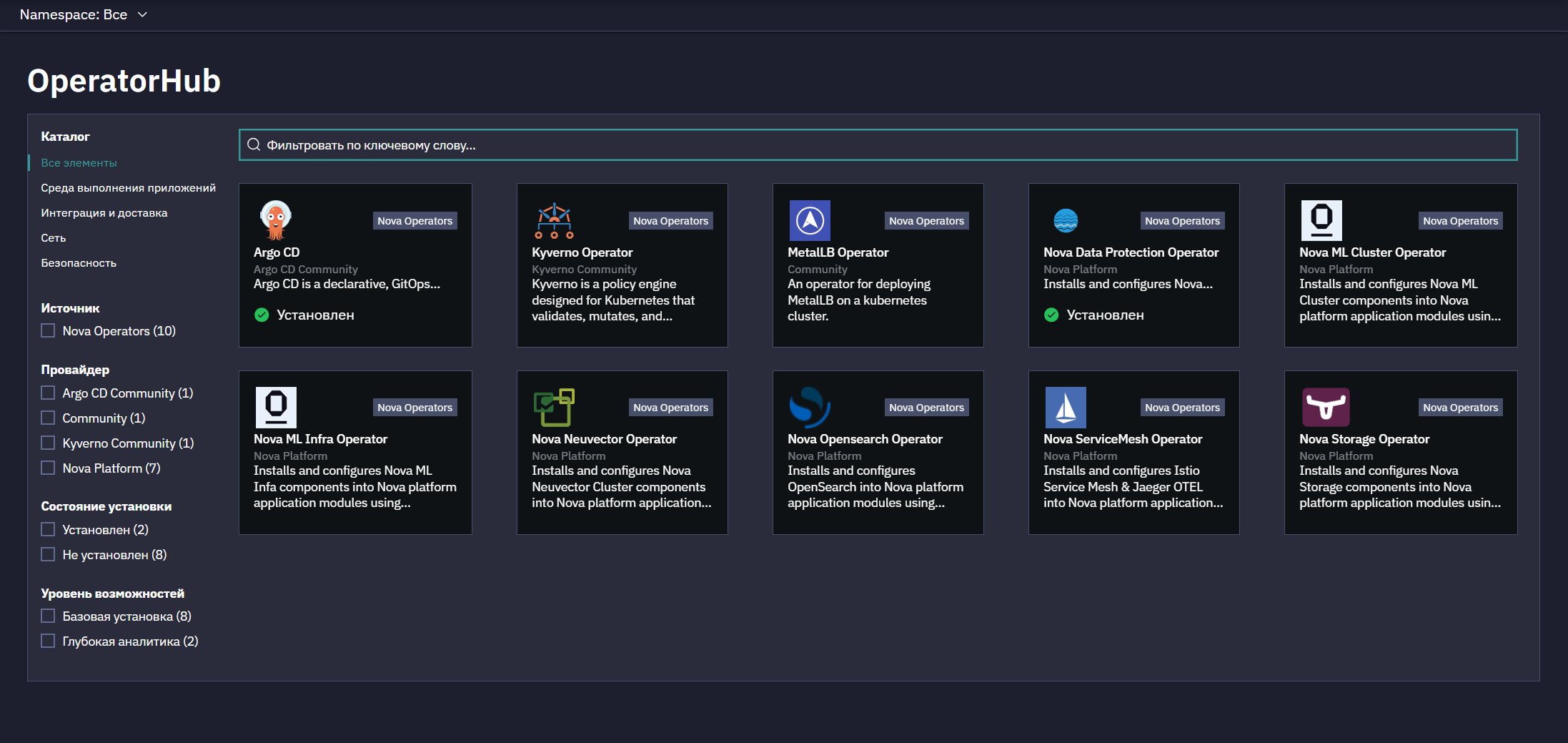This screenshot has height=743, width=1568.
Task: Click Установлен status text on Argo CD card
Action: pyautogui.click(x=315, y=315)
